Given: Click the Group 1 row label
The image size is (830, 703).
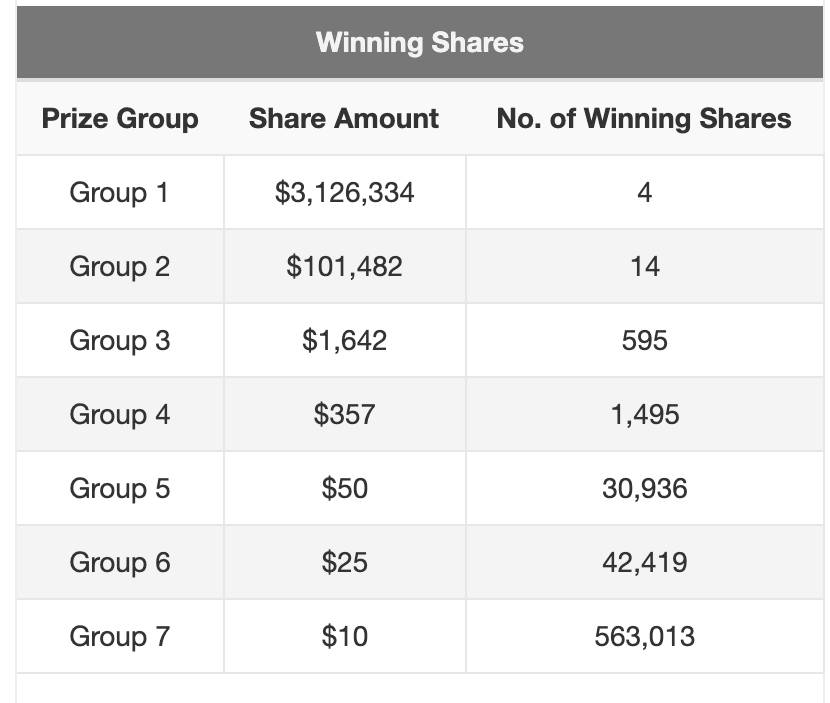Looking at the screenshot, I should click(x=120, y=192).
